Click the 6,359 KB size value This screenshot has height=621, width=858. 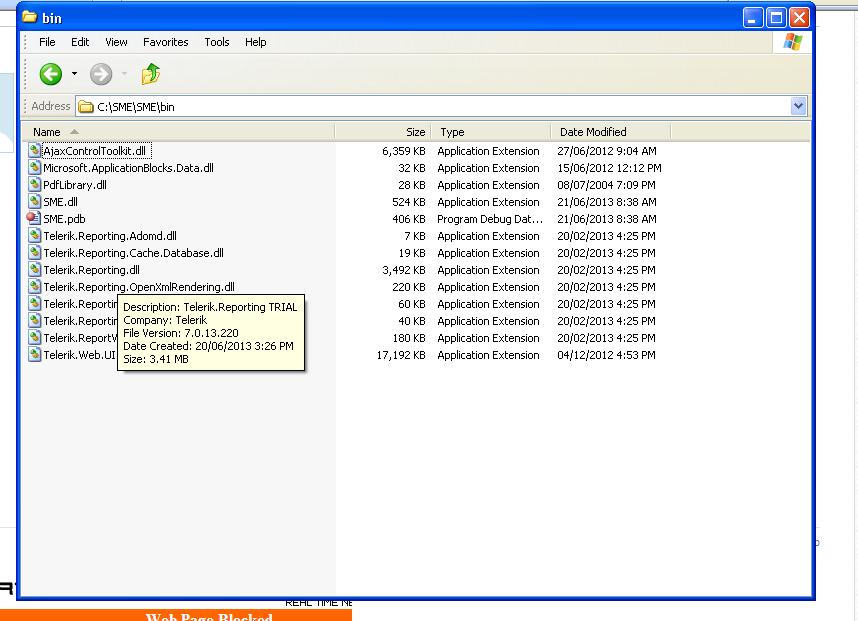pos(404,151)
